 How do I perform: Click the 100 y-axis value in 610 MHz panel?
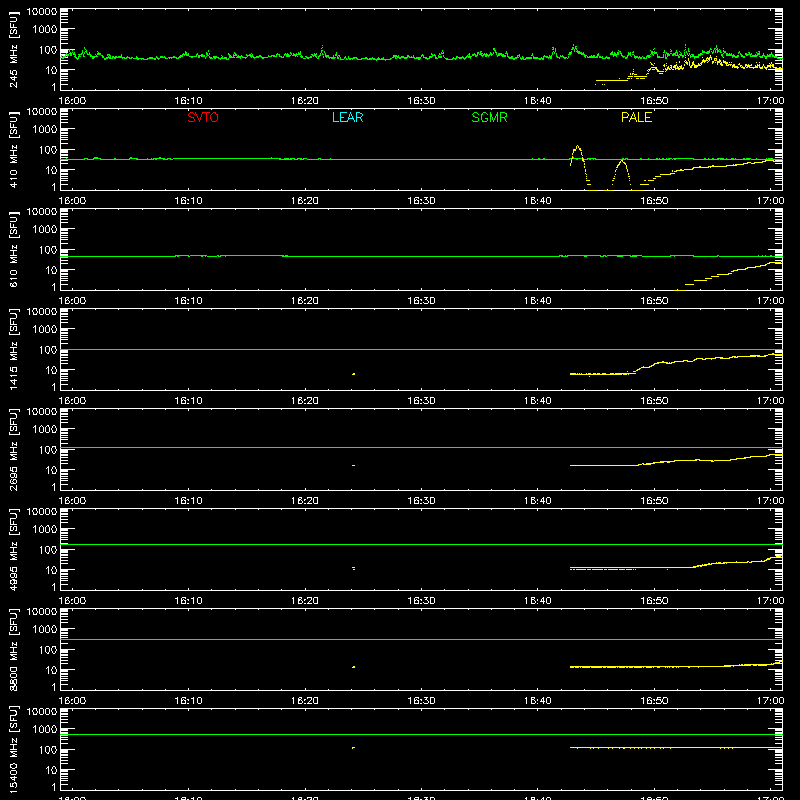pos(48,250)
